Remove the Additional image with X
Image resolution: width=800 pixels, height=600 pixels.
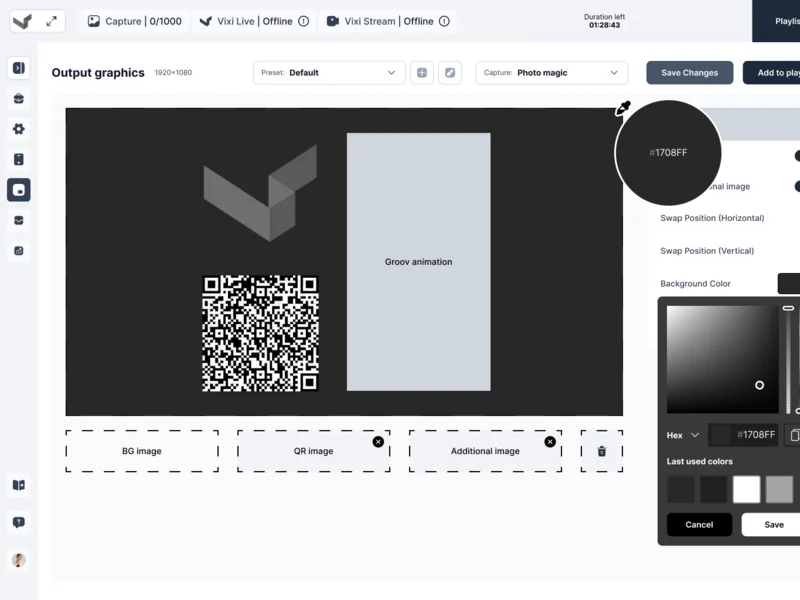[x=550, y=442]
